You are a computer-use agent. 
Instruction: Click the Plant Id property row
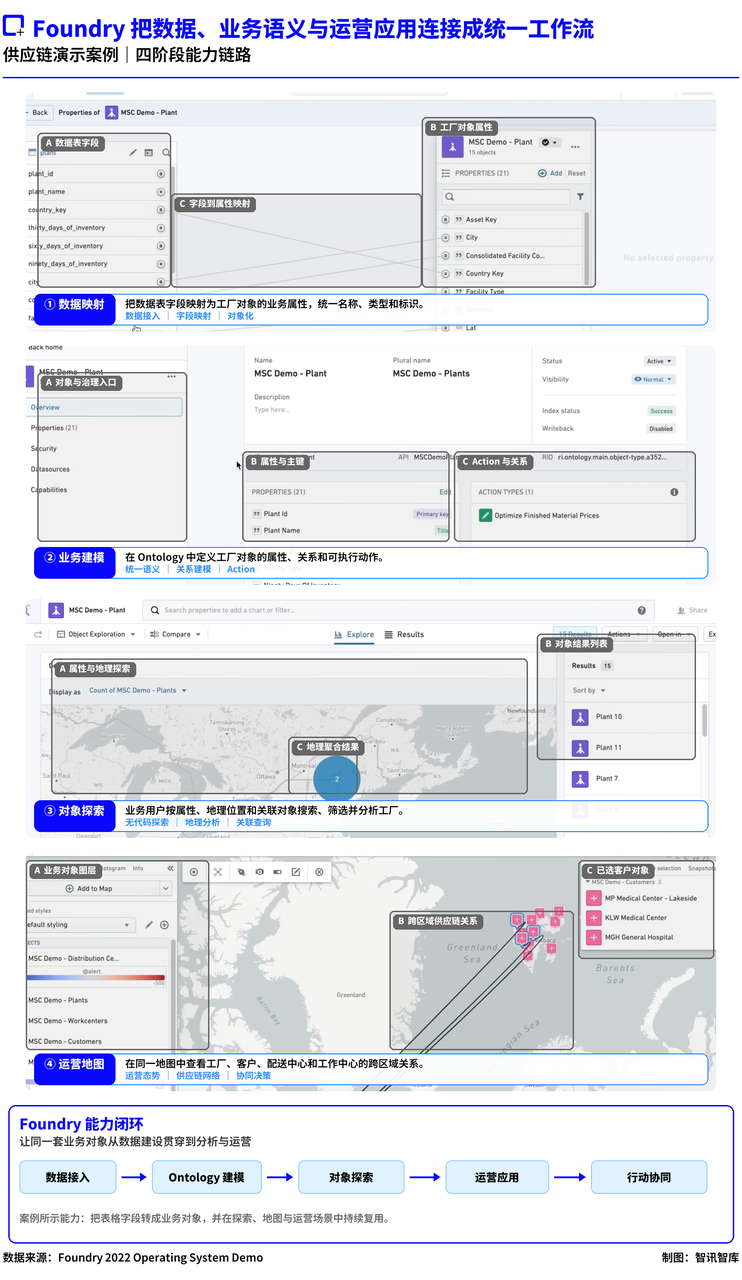[350, 514]
